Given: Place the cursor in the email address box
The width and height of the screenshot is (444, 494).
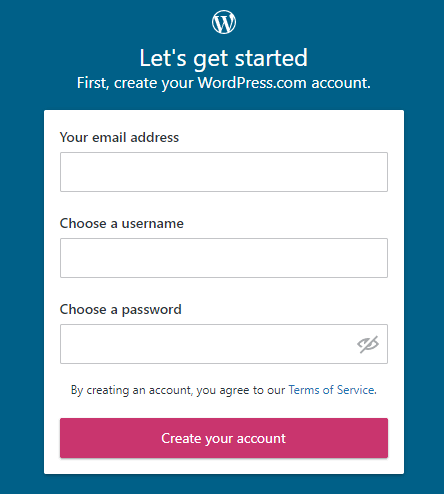Looking at the screenshot, I should 224,172.
